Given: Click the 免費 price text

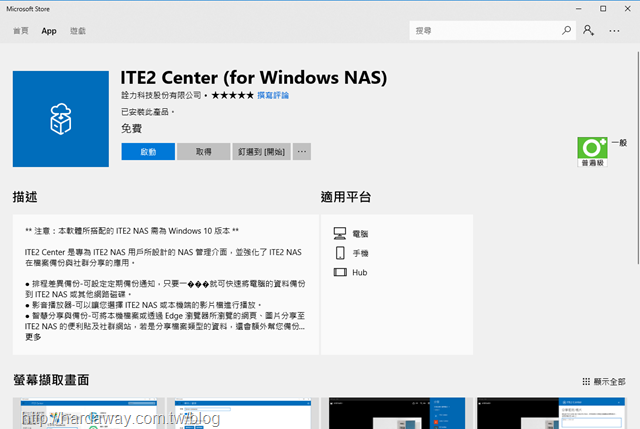Looking at the screenshot, I should pyautogui.click(x=131, y=129).
